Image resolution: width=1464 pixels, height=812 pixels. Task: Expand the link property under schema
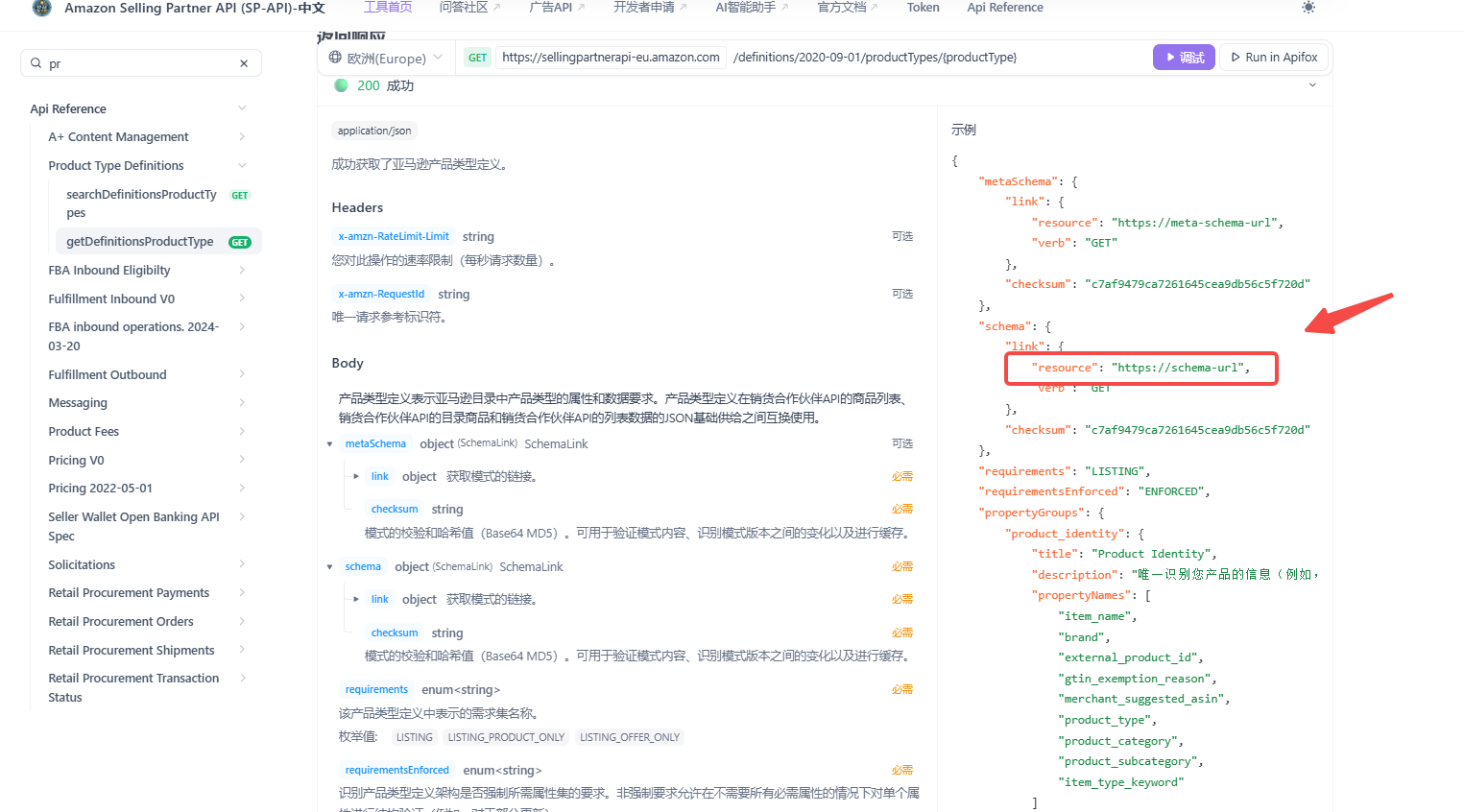click(x=356, y=599)
